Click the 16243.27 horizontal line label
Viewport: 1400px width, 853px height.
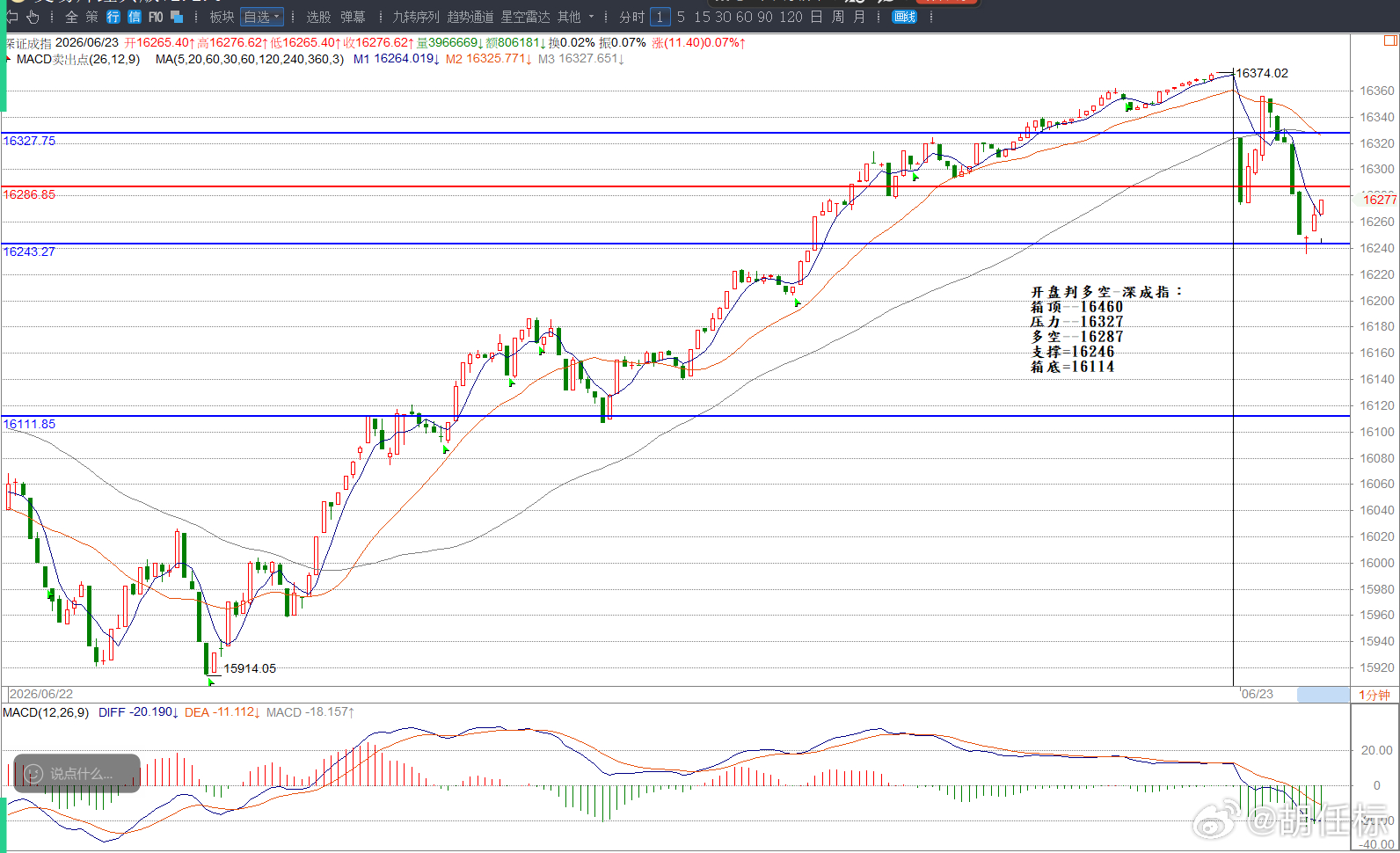coord(29,252)
